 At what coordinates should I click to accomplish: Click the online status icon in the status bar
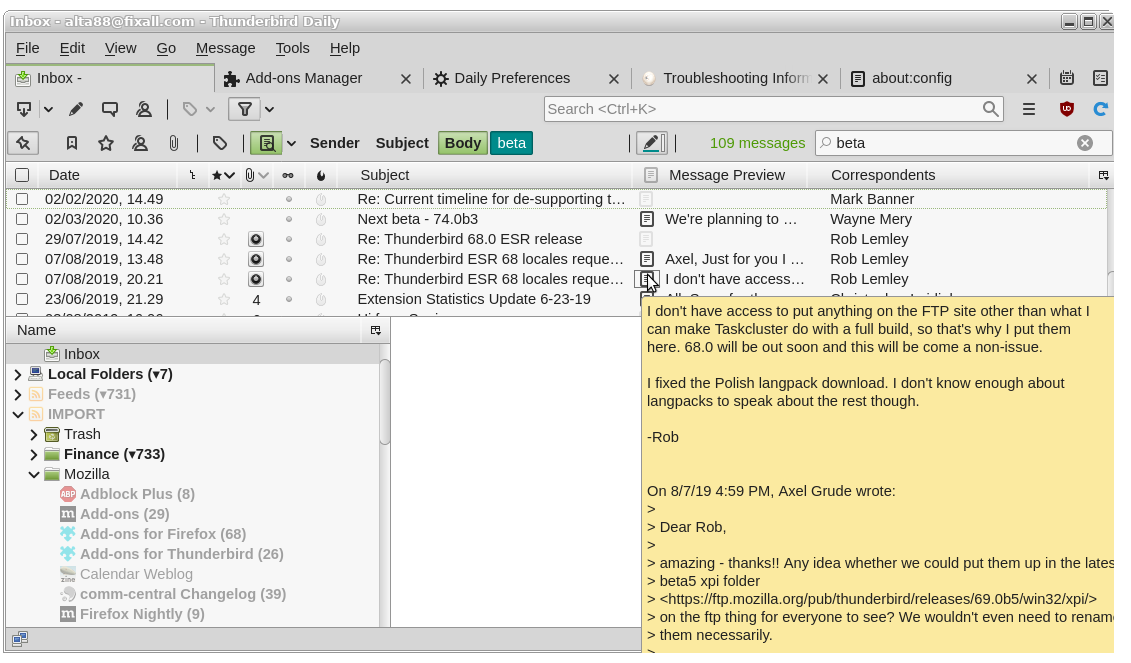tap(19, 638)
